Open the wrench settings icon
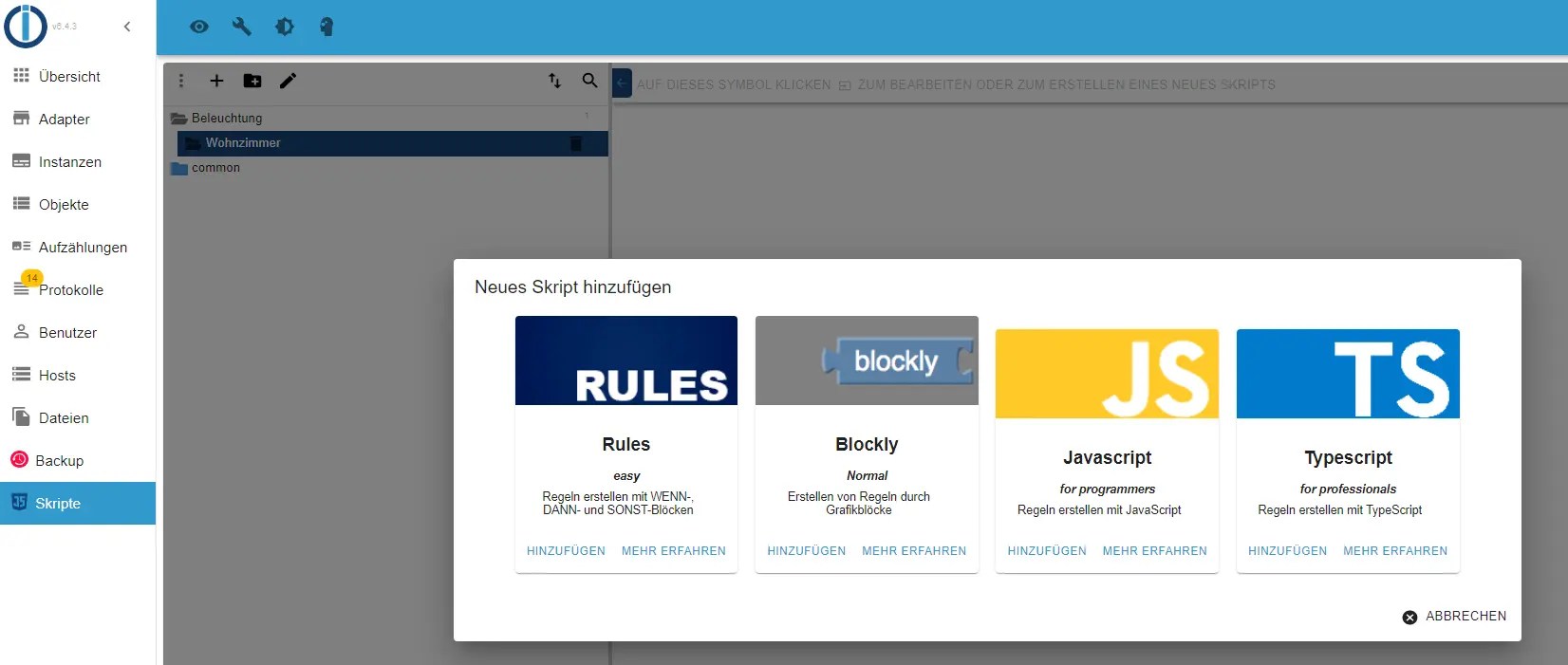 242,27
